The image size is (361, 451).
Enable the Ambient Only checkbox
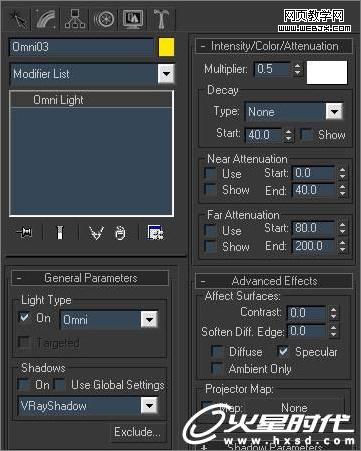pyautogui.click(x=217, y=369)
